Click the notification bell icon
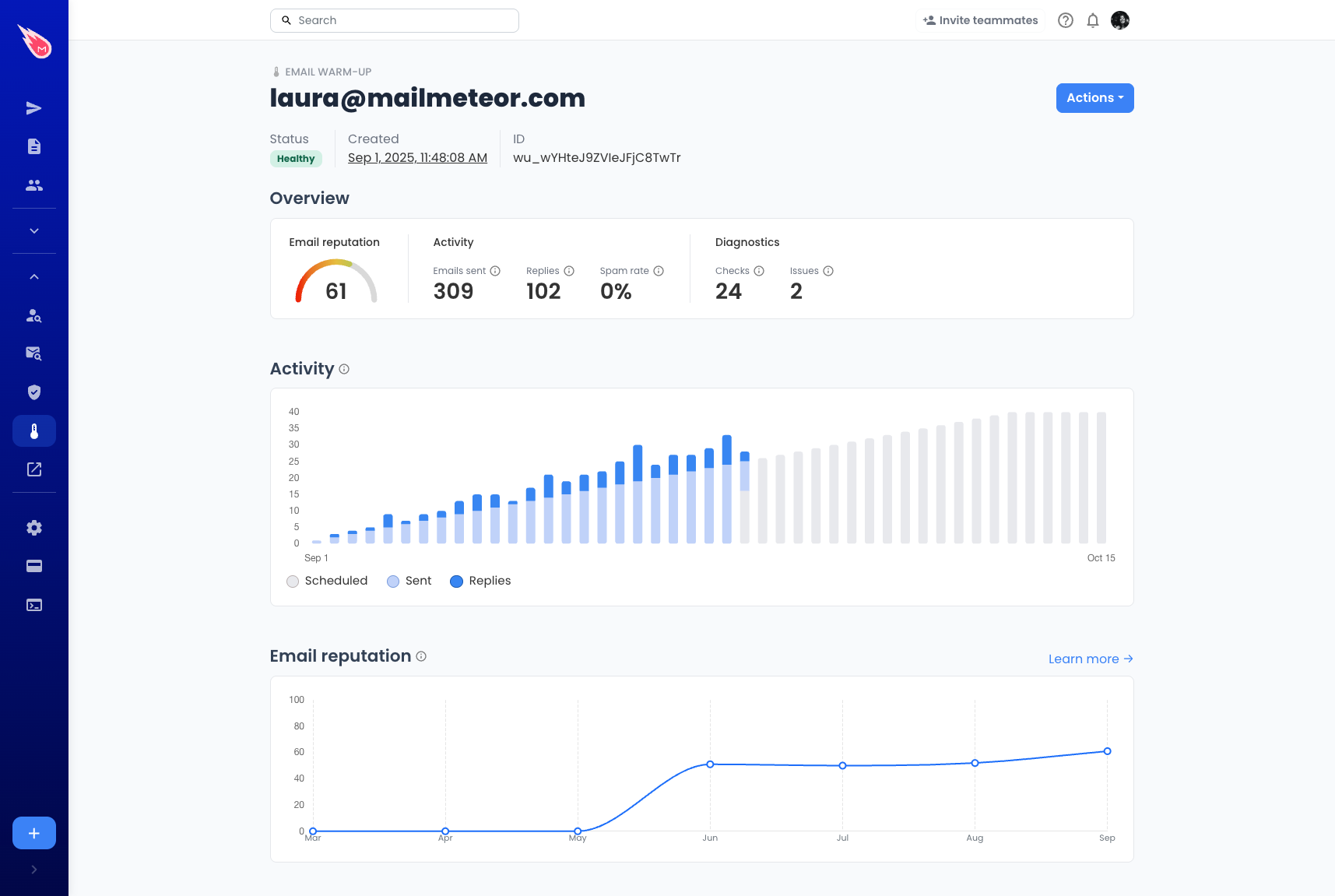 1092,20
